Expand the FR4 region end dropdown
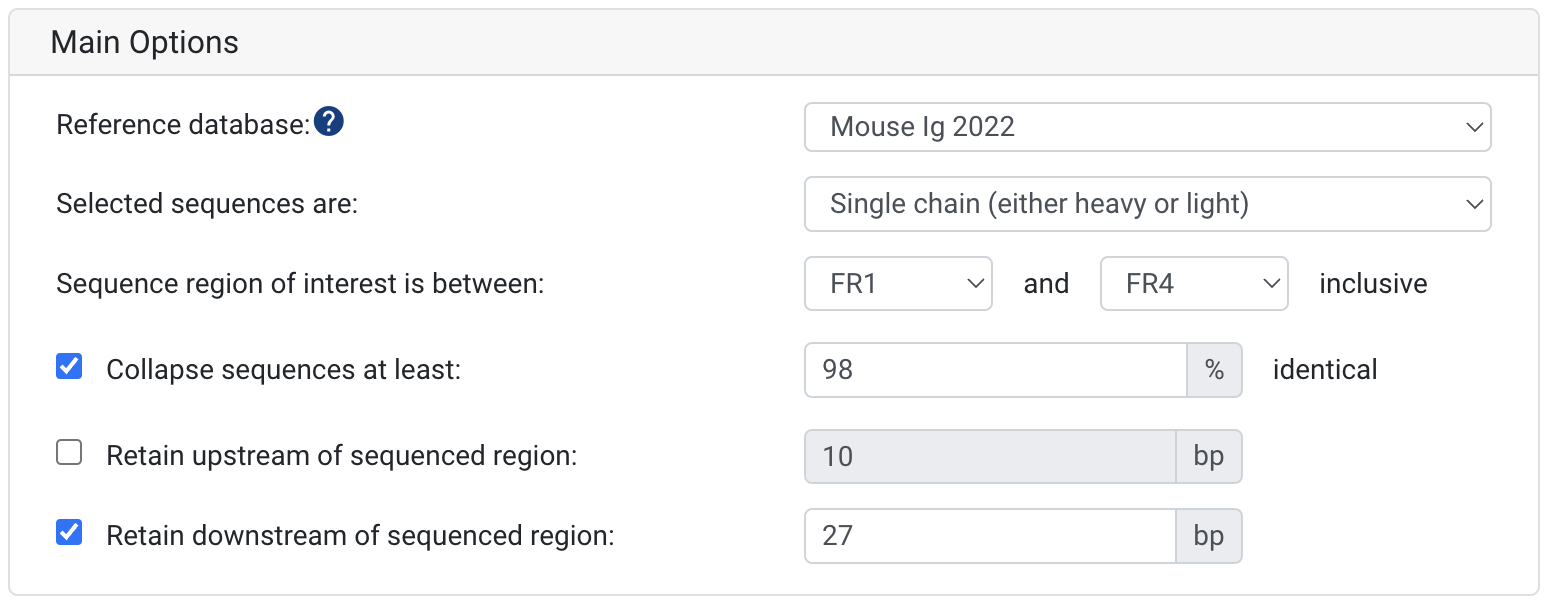 point(1193,284)
